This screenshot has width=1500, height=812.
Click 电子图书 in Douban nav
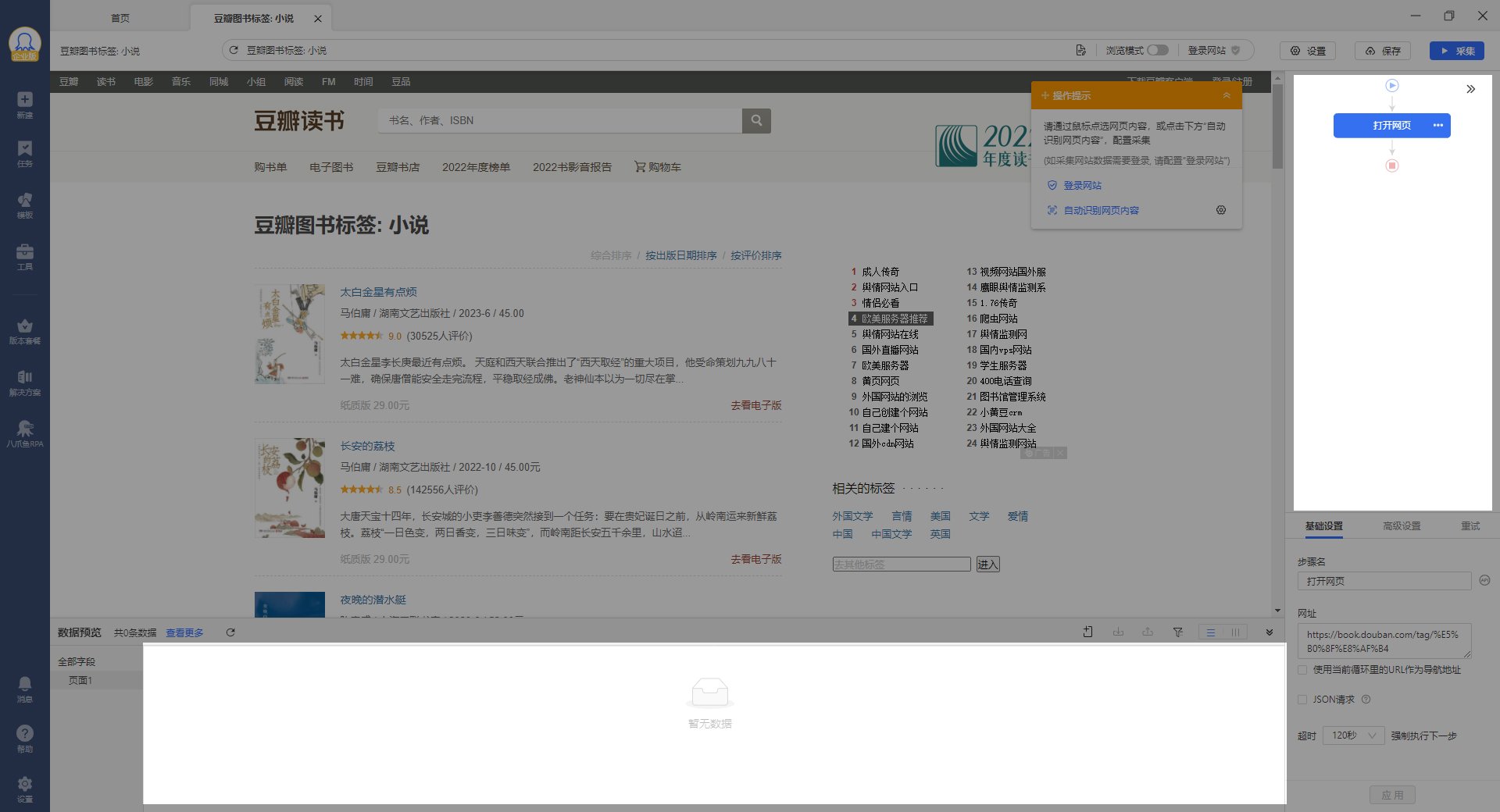click(331, 167)
